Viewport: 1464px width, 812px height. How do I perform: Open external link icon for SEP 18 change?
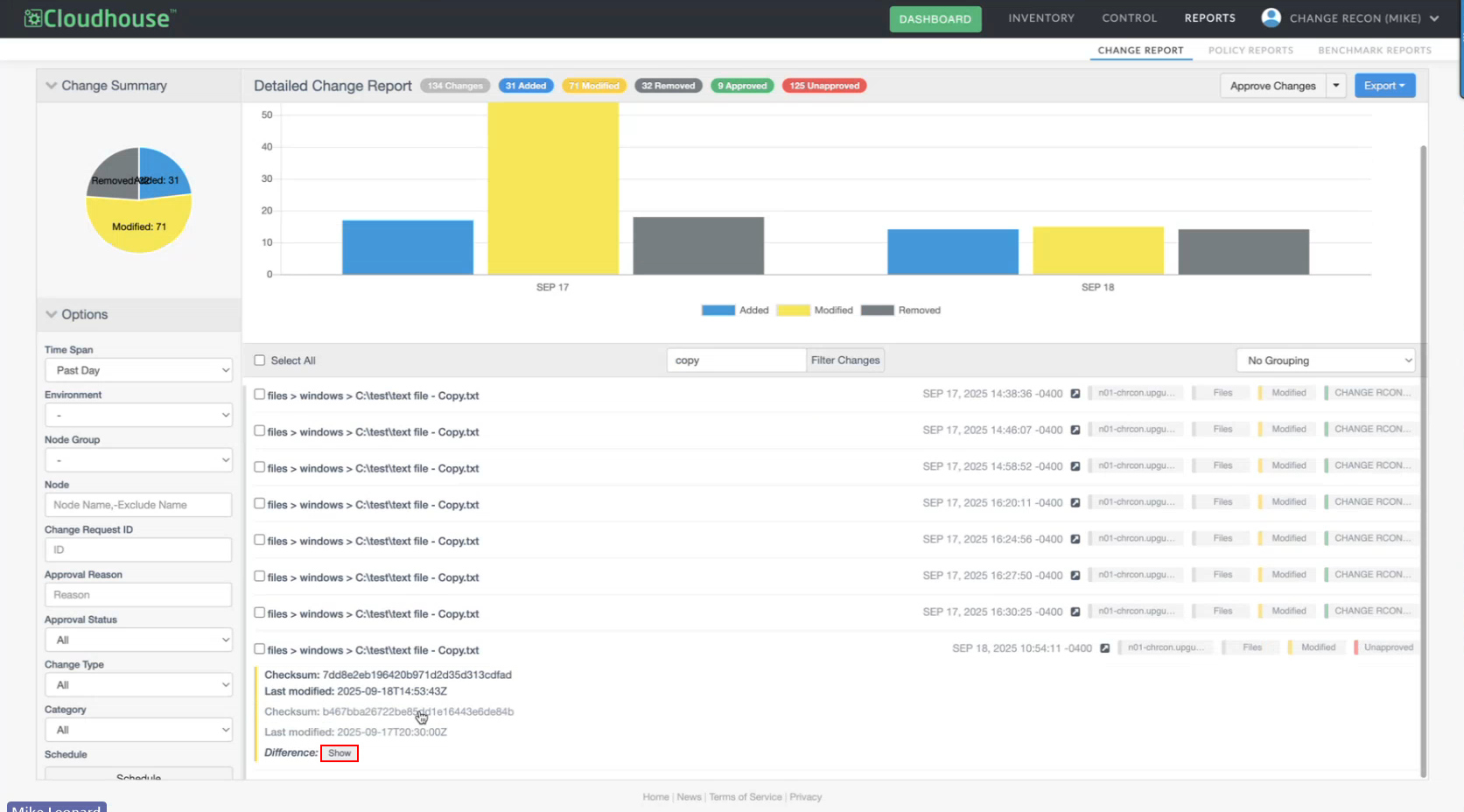tap(1104, 648)
